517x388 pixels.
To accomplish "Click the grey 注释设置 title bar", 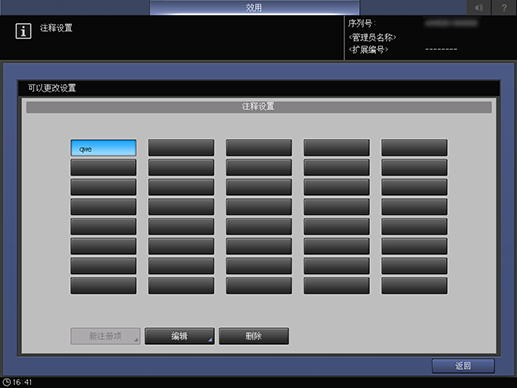I will point(259,107).
